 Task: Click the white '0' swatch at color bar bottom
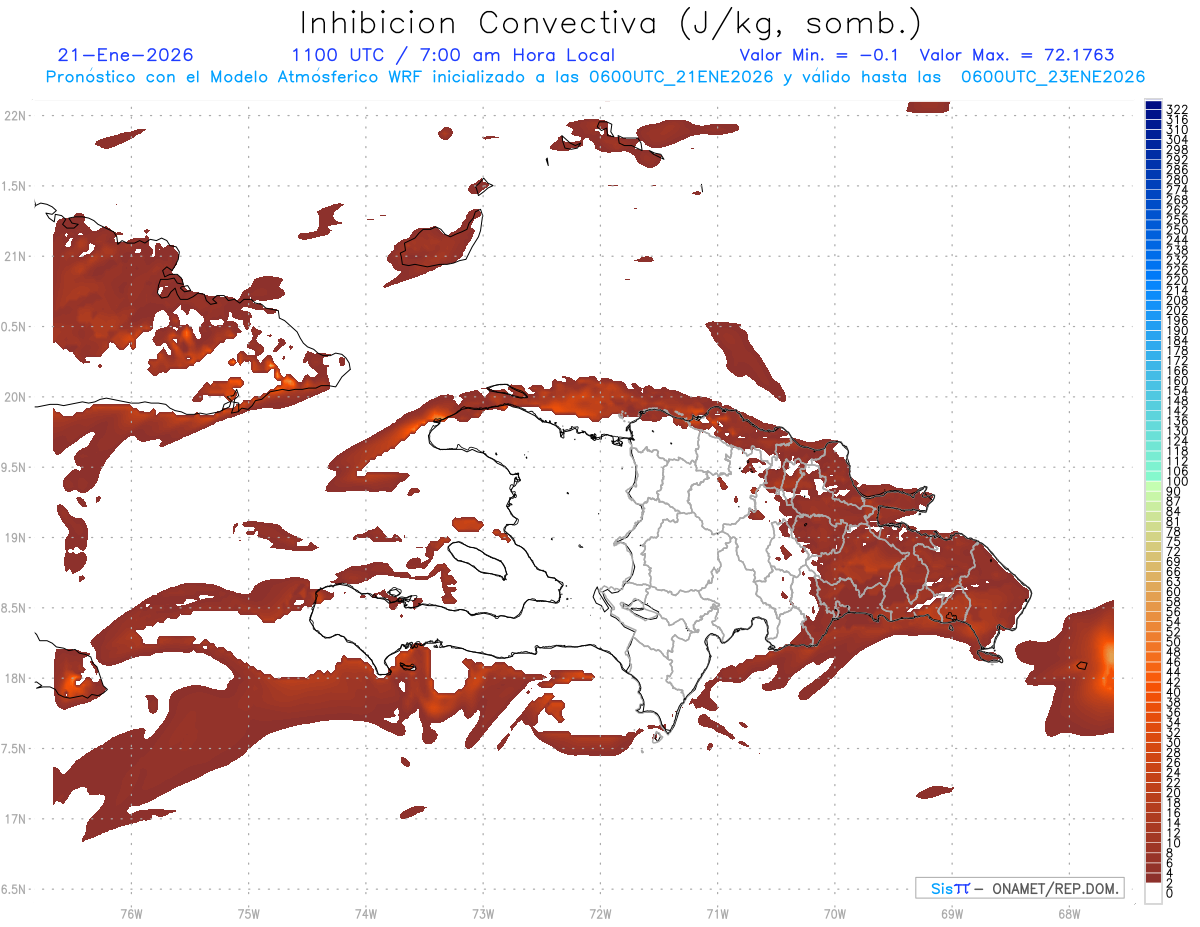coord(1153,893)
